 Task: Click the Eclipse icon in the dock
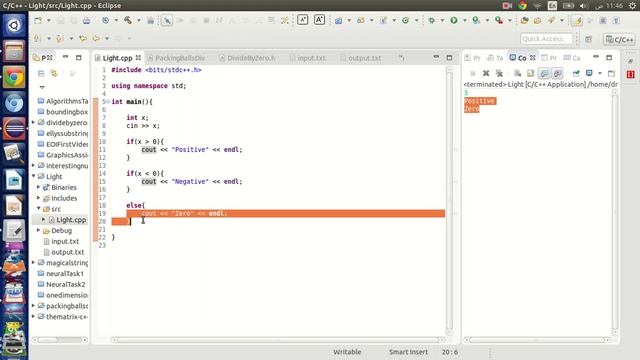tap(14, 129)
